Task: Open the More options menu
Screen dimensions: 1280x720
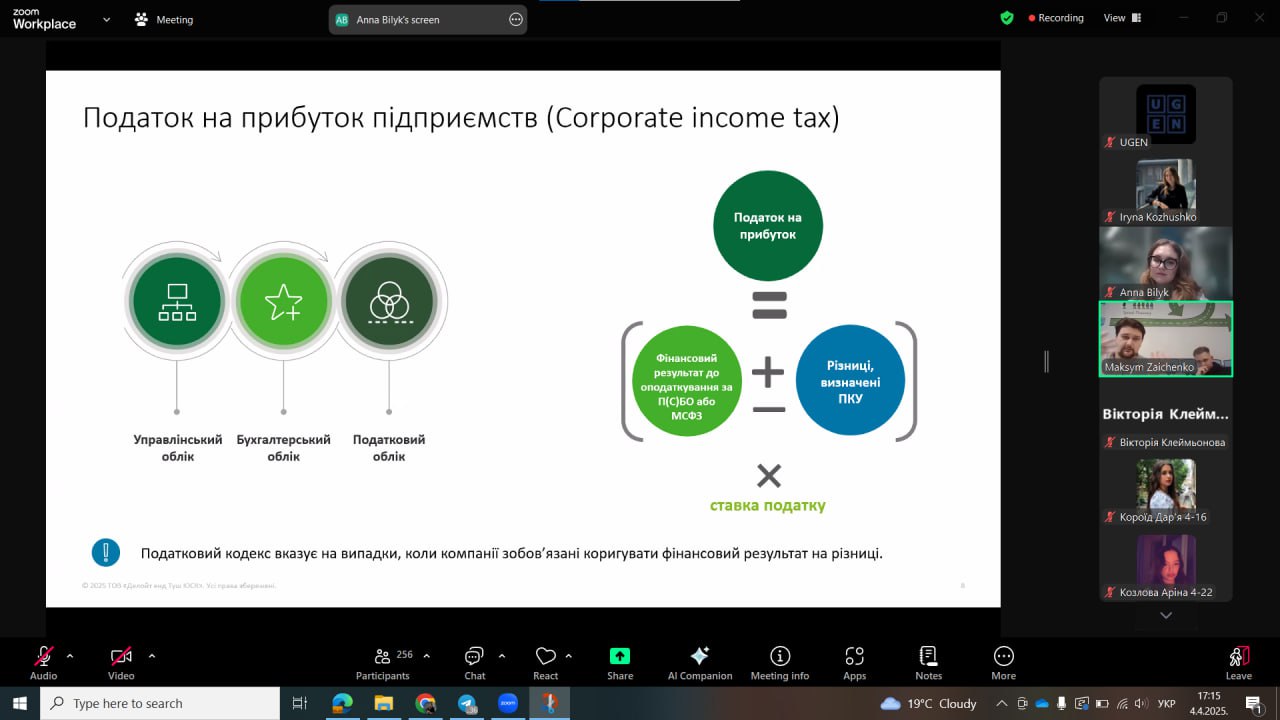Action: pos(1003,657)
